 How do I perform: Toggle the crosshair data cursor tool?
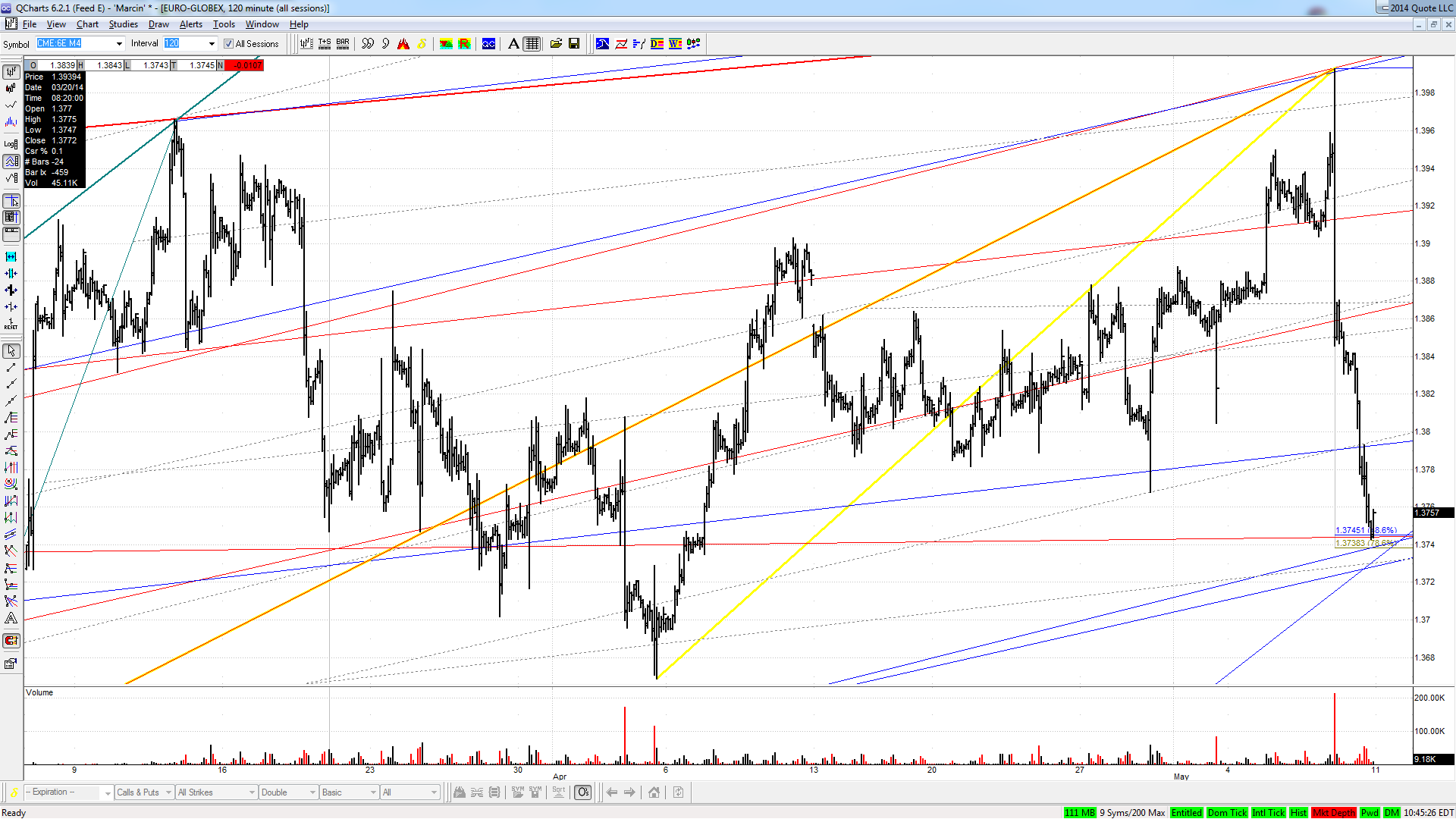(x=11, y=201)
